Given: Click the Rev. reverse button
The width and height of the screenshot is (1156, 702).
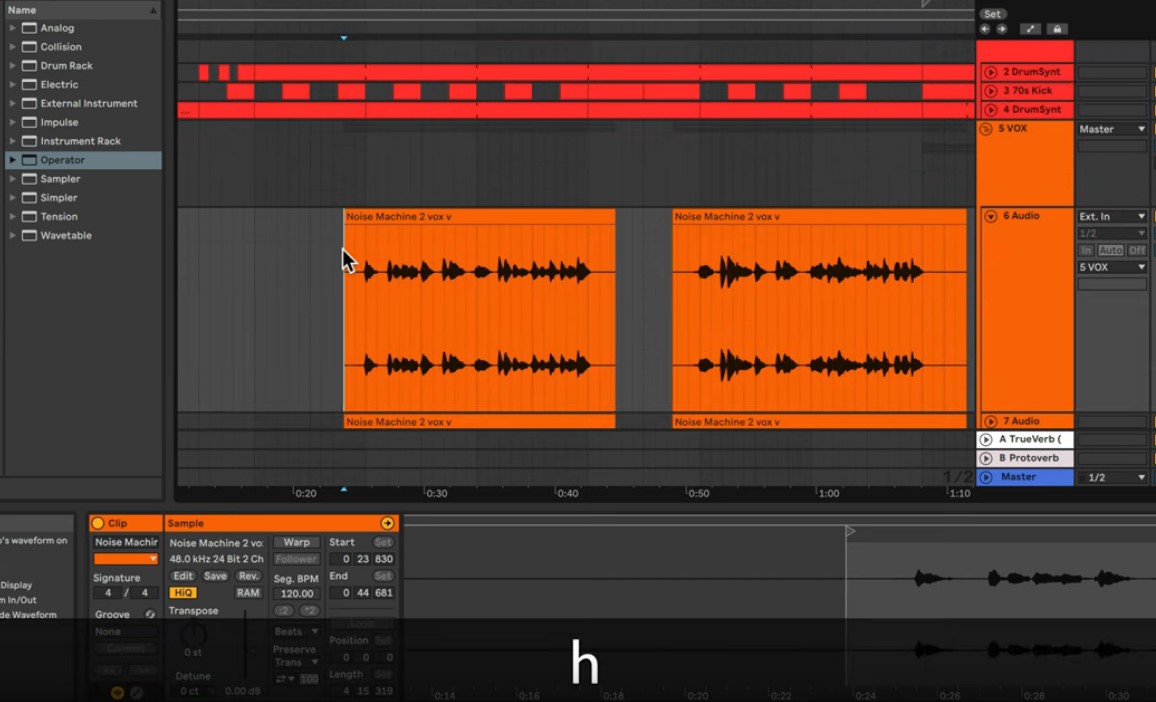Looking at the screenshot, I should pyautogui.click(x=248, y=576).
